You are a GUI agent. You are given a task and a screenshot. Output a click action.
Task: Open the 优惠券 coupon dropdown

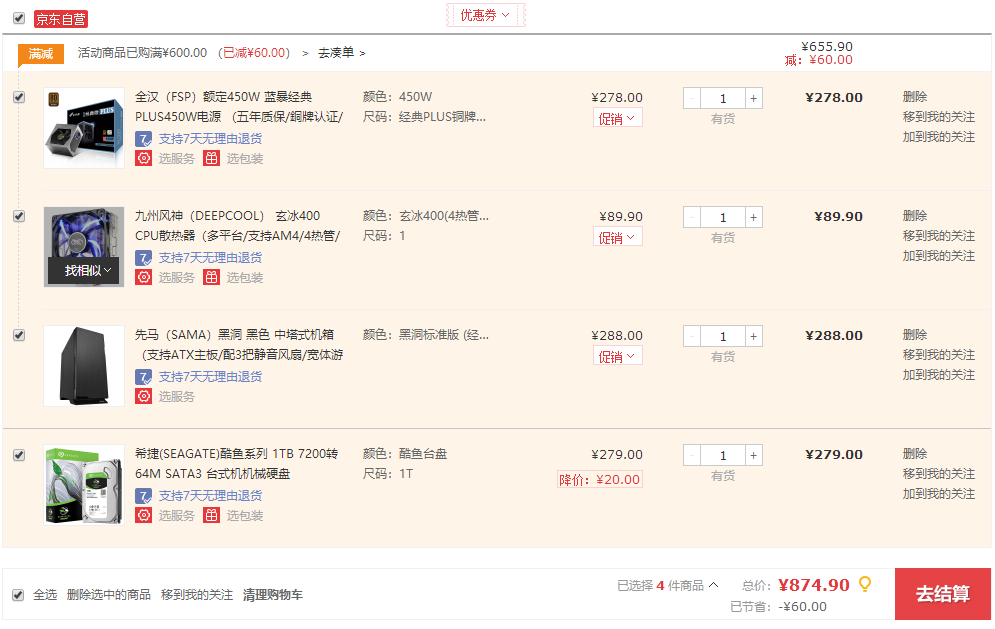(x=485, y=15)
